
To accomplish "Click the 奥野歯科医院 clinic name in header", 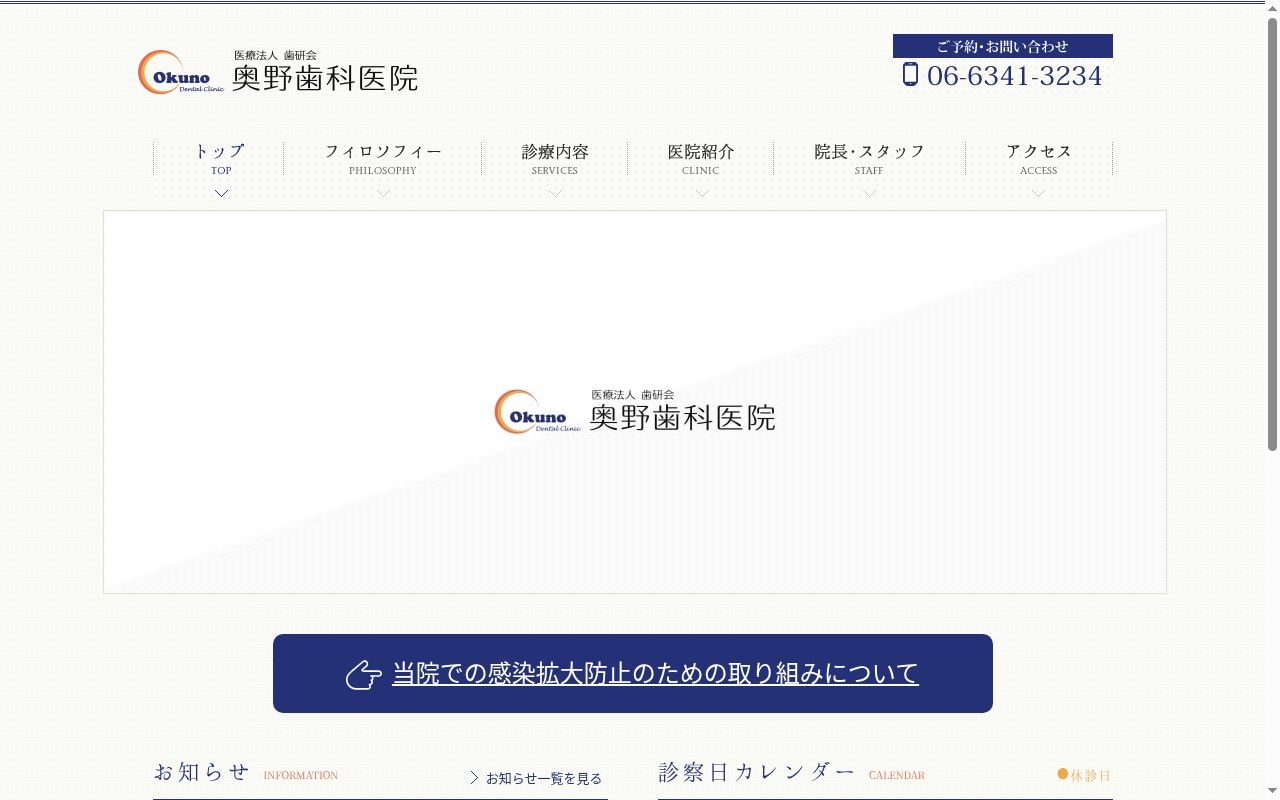I will point(325,79).
